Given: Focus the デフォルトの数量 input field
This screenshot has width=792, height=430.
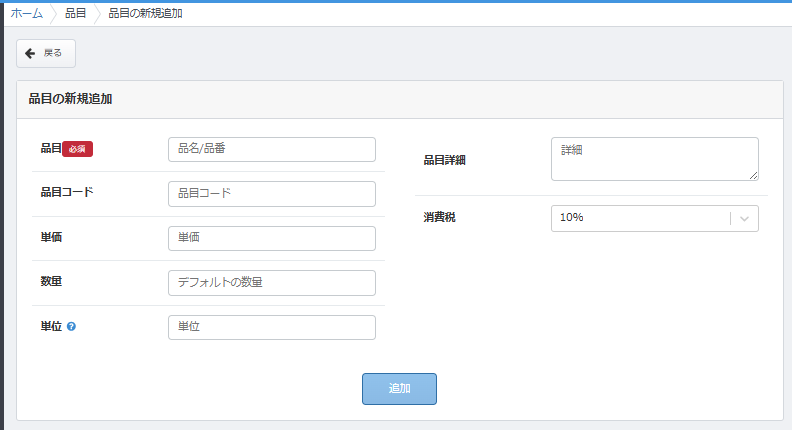Looking at the screenshot, I should pos(271,283).
